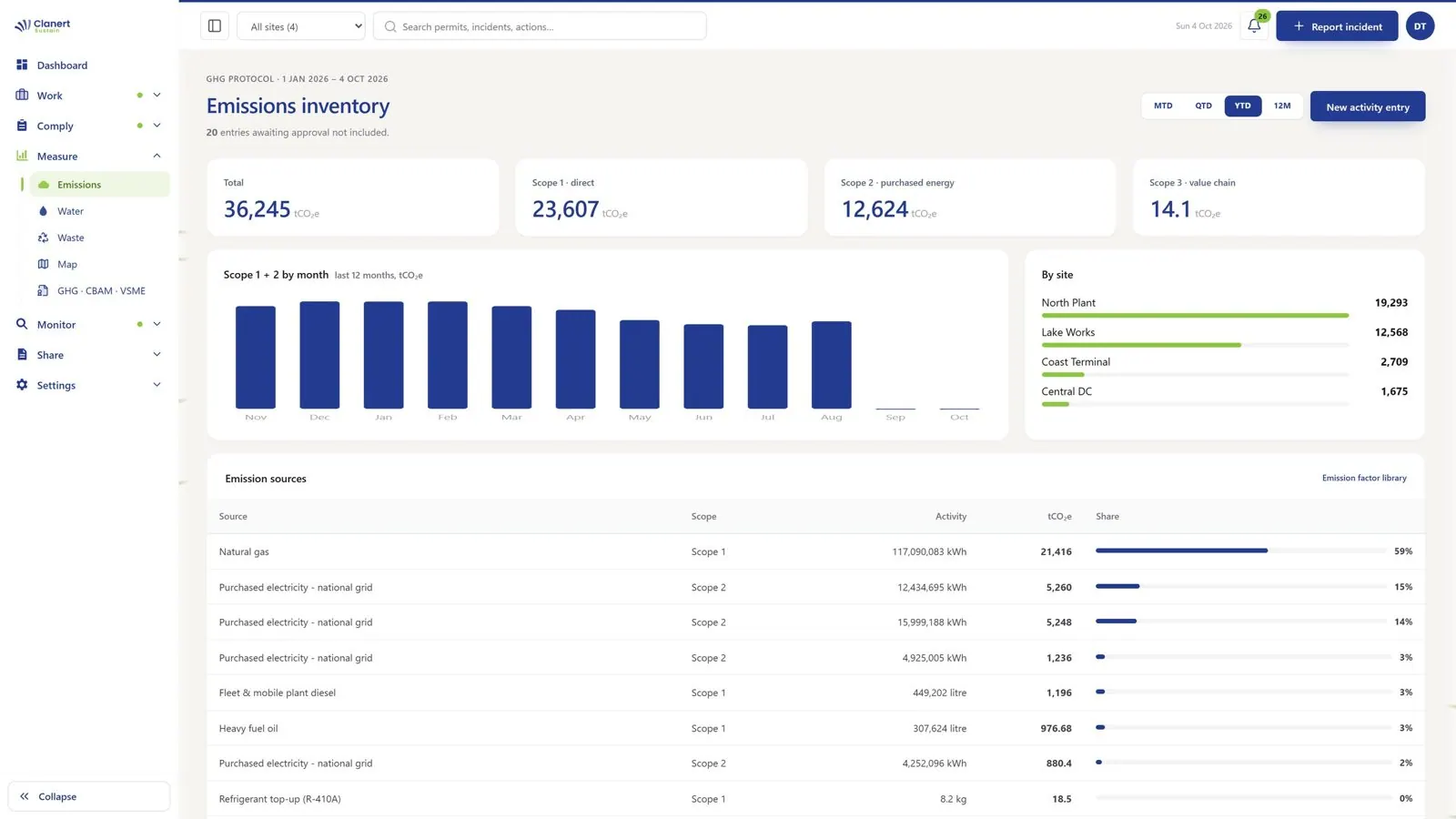Image resolution: width=1456 pixels, height=819 pixels.
Task: Click New activity entry button
Action: 1368,106
